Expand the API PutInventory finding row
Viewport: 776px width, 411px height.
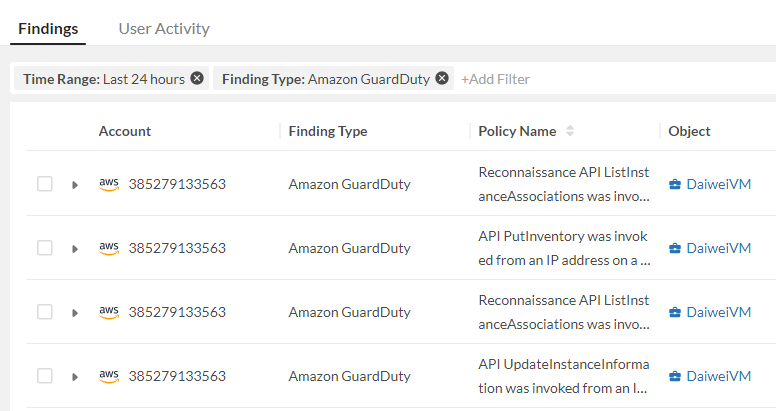tap(74, 249)
